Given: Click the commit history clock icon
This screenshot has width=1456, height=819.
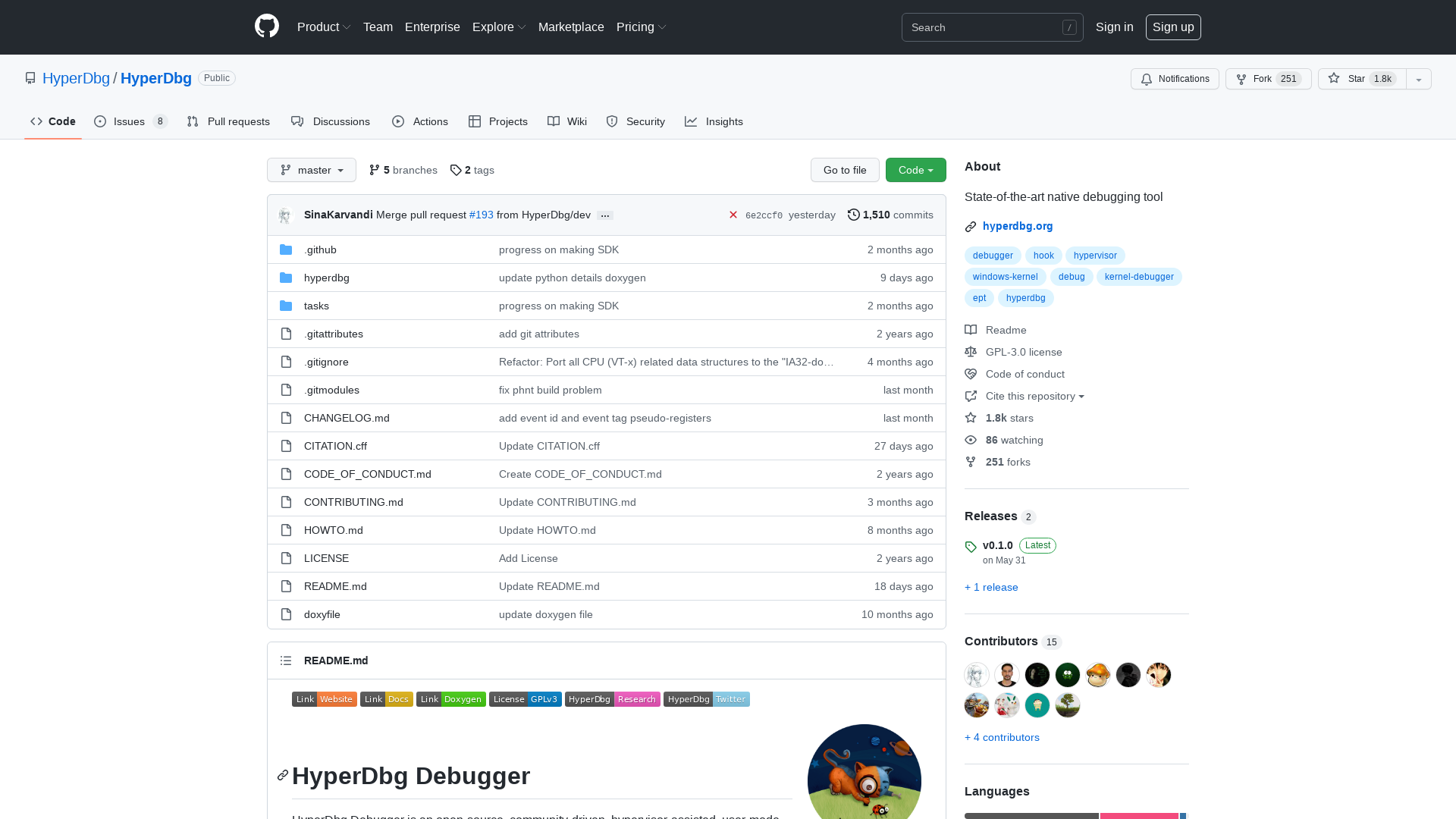Looking at the screenshot, I should [854, 215].
